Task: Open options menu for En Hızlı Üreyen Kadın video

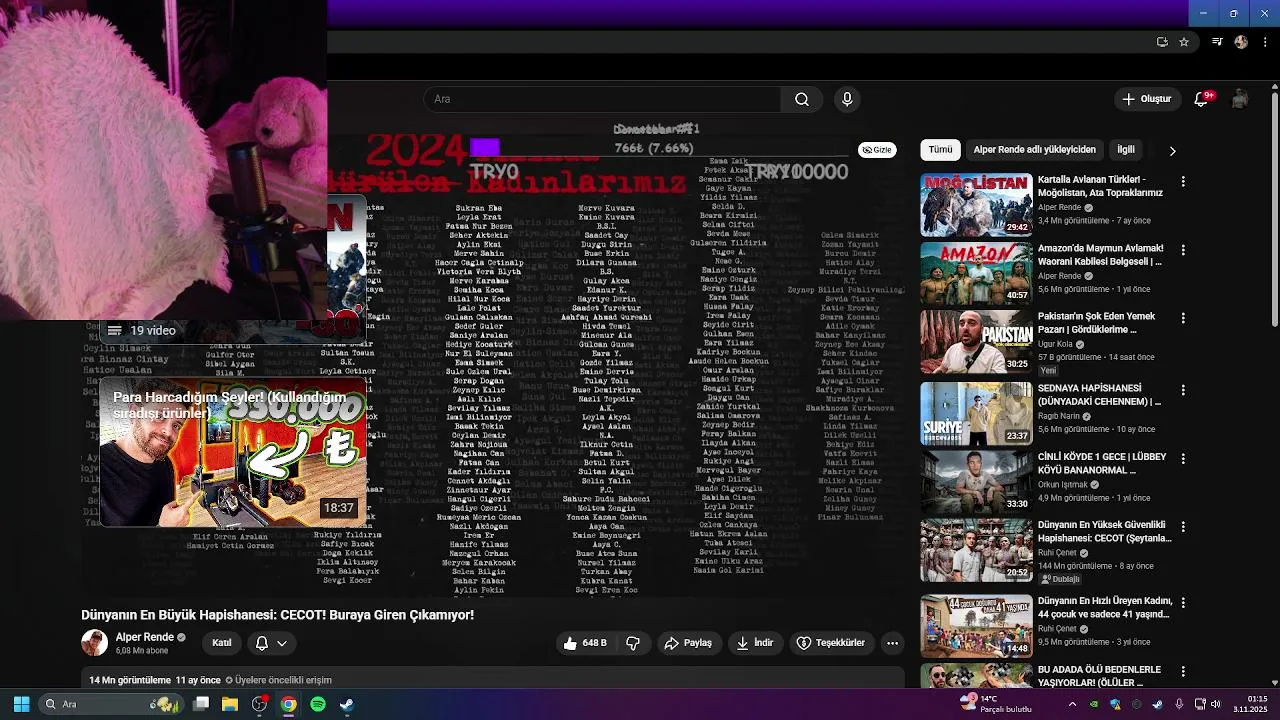Action: (x=1183, y=603)
